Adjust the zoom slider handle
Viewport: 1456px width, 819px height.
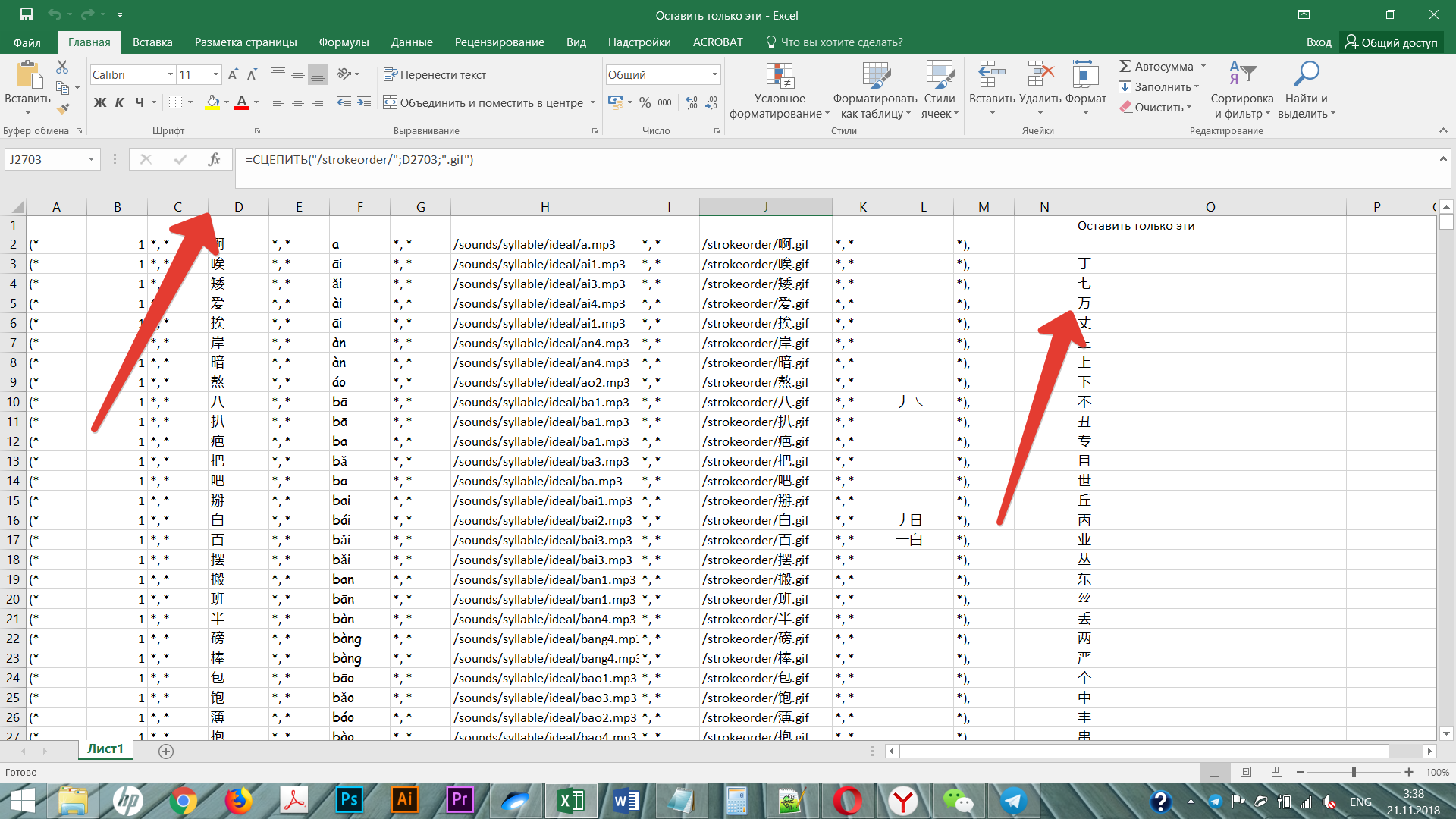click(x=1354, y=772)
